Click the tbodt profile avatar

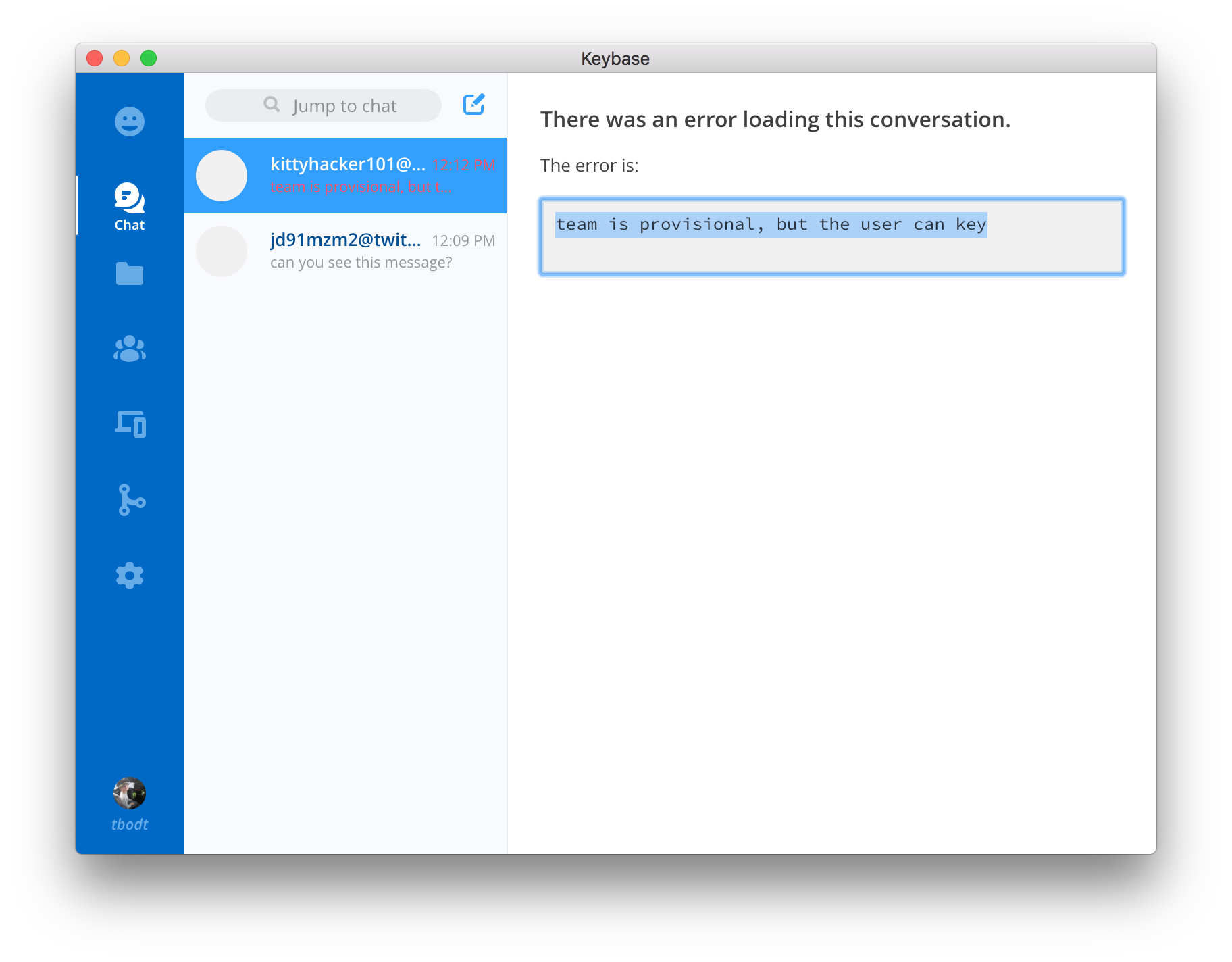point(130,793)
